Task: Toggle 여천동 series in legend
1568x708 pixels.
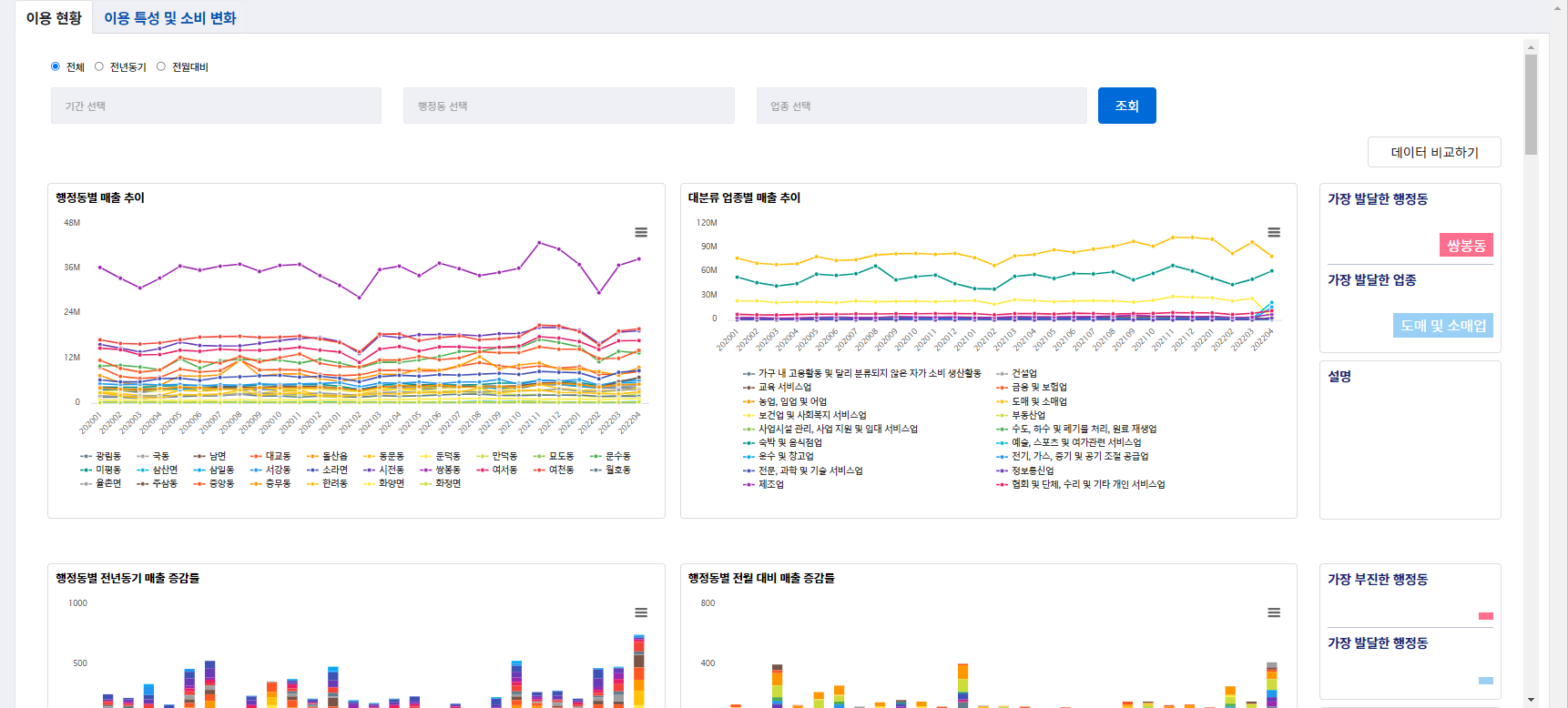Action: coord(554,470)
